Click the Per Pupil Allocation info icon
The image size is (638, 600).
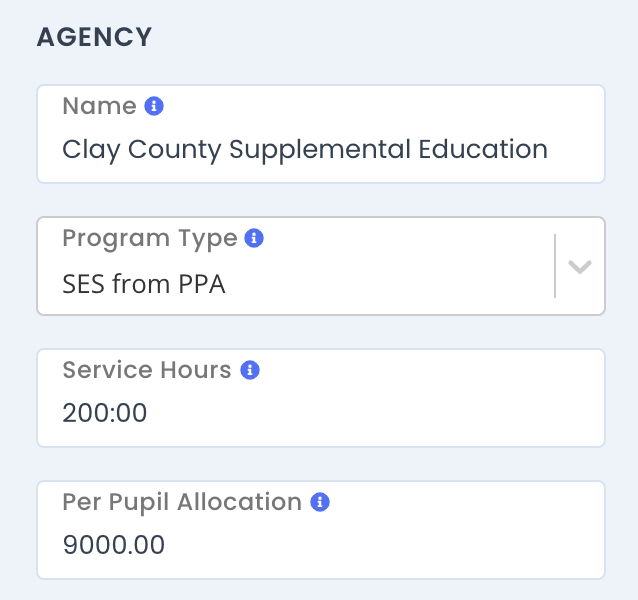point(320,502)
